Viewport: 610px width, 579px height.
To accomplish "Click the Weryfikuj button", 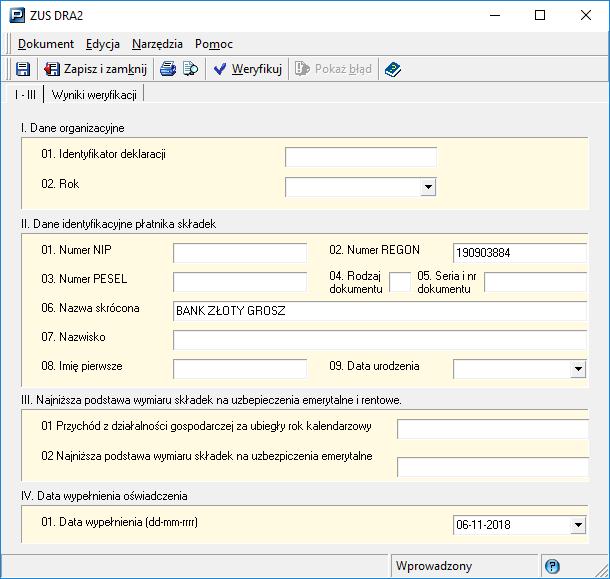I will pyautogui.click(x=248, y=69).
